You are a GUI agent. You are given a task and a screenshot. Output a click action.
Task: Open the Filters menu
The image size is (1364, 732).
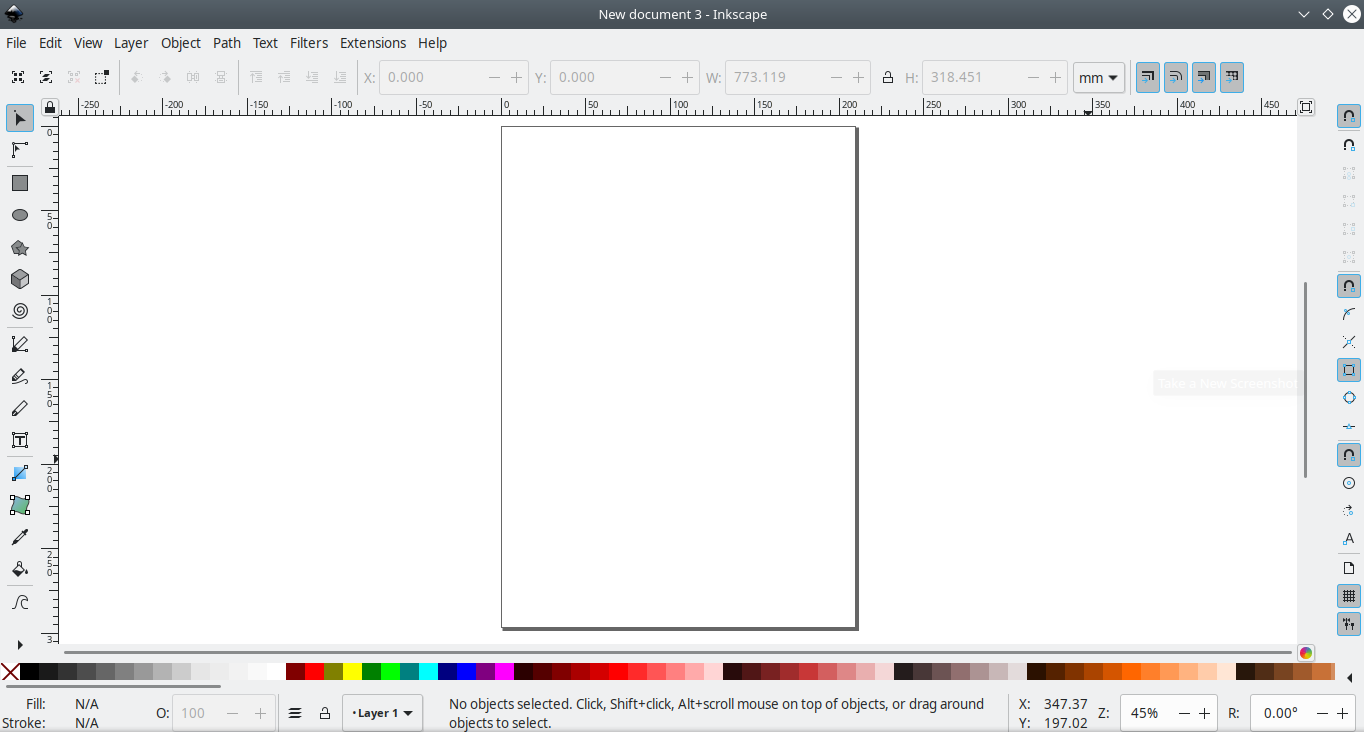pyautogui.click(x=309, y=43)
